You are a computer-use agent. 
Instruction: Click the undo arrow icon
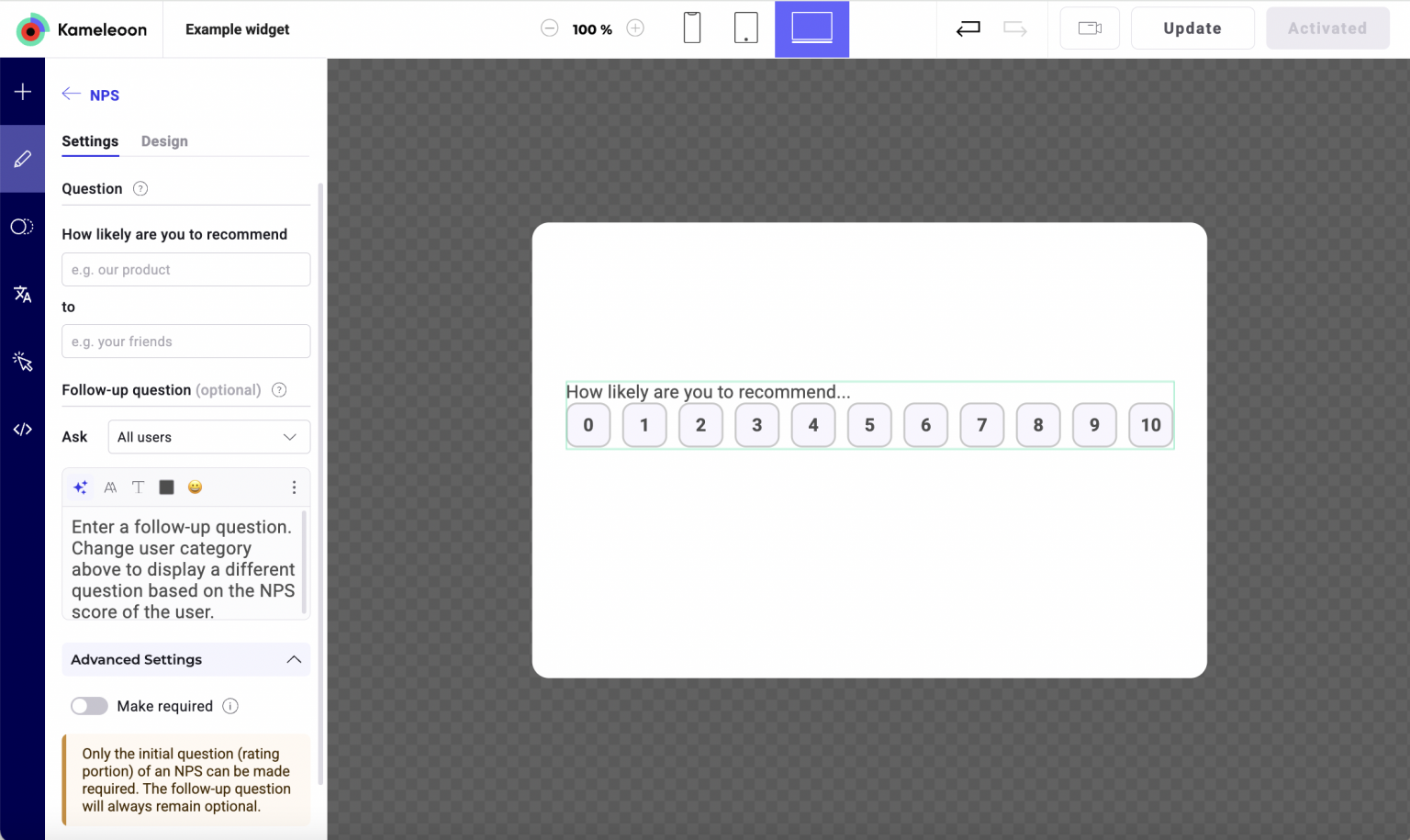[968, 28]
